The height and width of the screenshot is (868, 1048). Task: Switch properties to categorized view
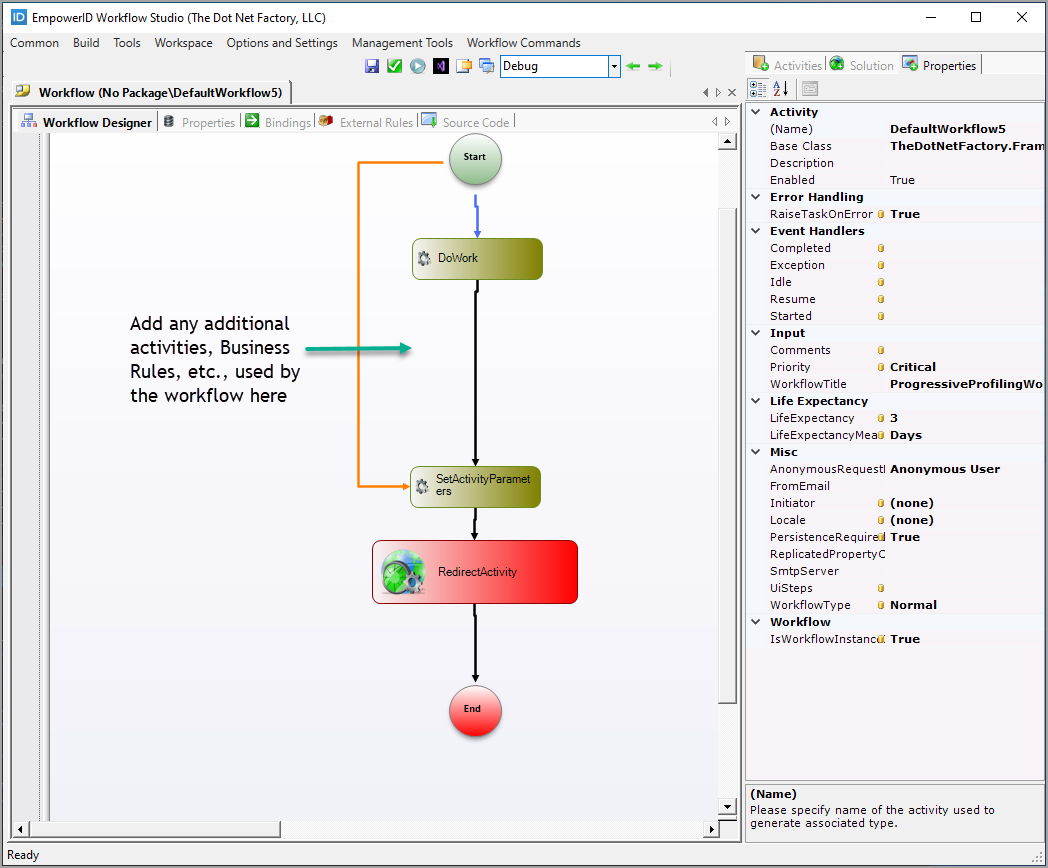tap(758, 89)
